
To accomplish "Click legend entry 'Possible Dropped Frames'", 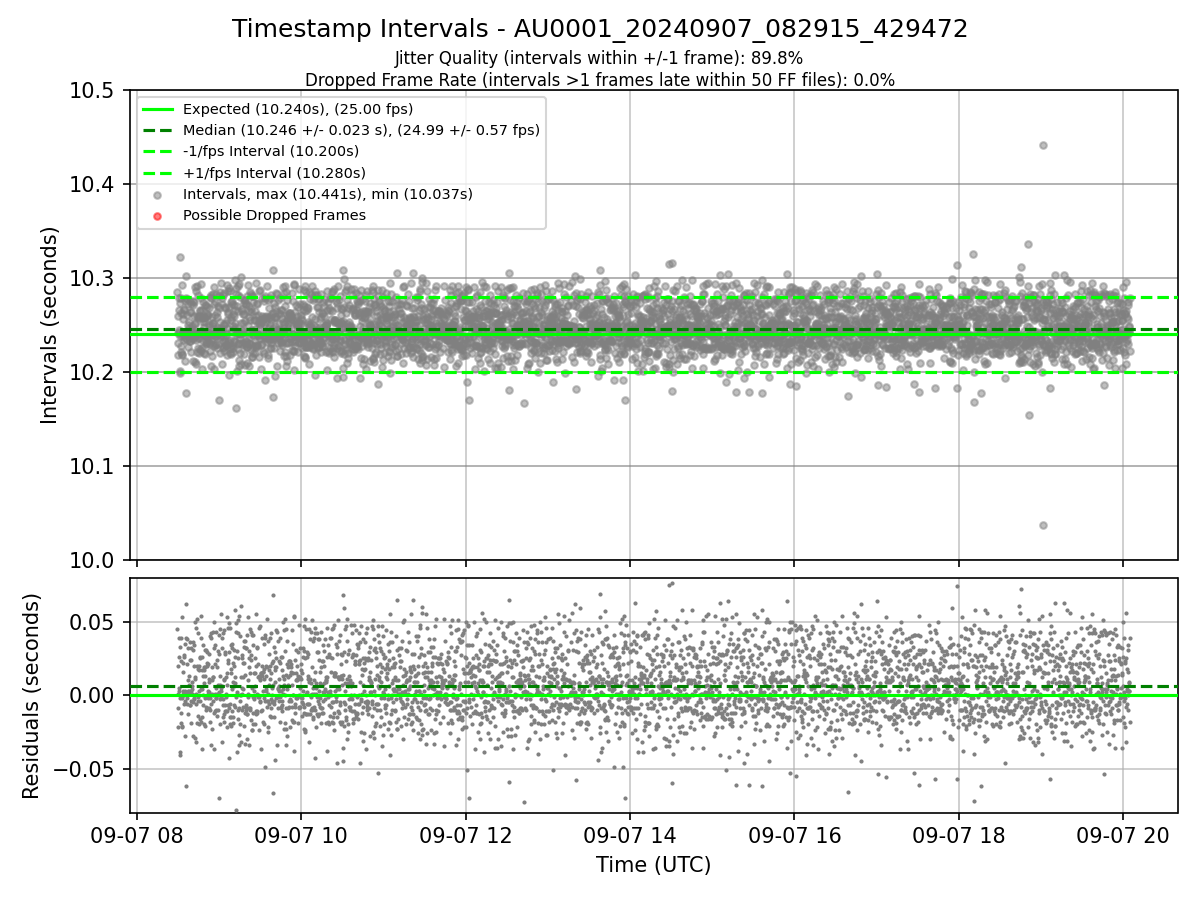I will coord(274,215).
